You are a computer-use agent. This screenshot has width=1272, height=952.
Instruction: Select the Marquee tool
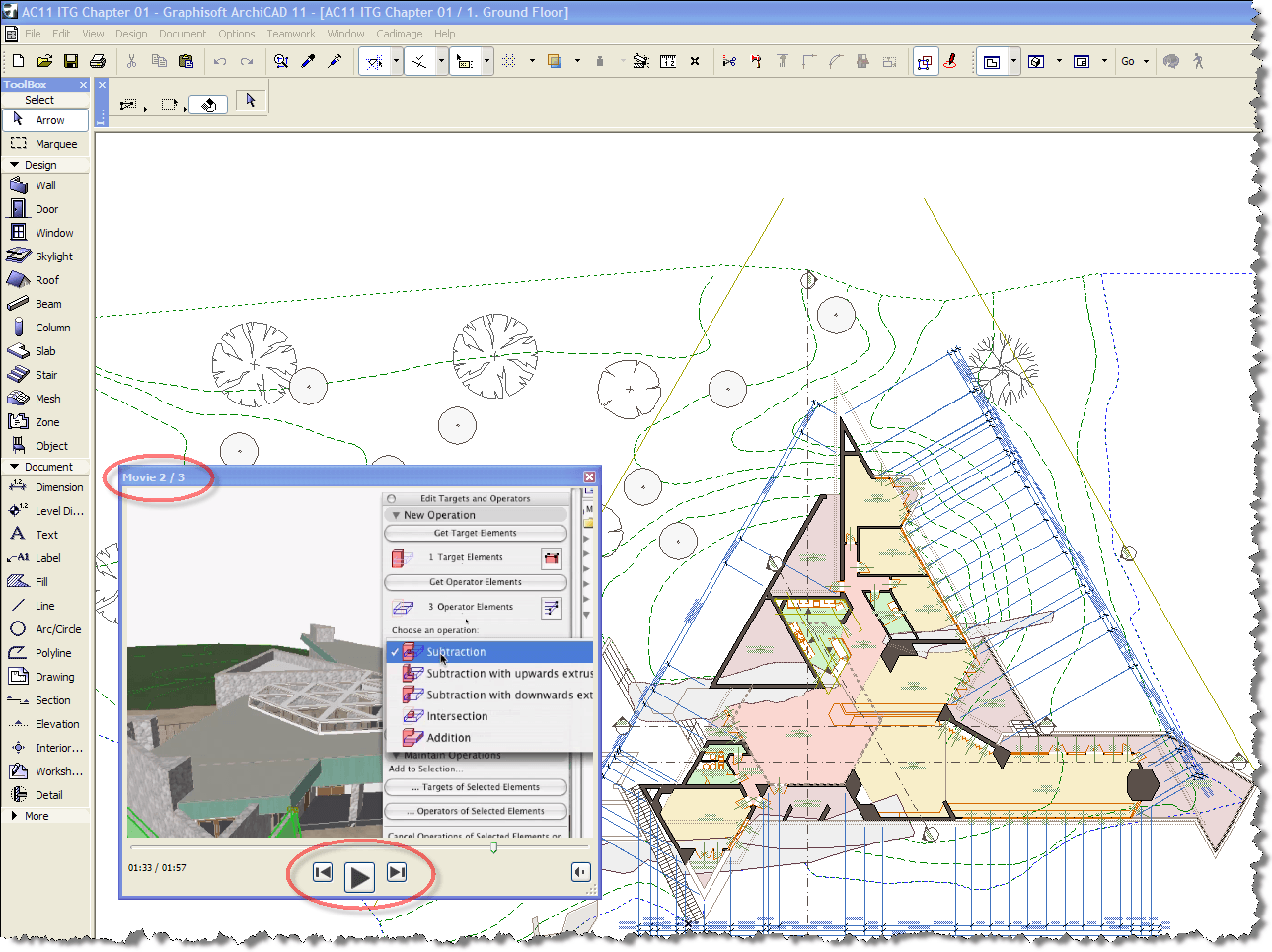click(45, 144)
